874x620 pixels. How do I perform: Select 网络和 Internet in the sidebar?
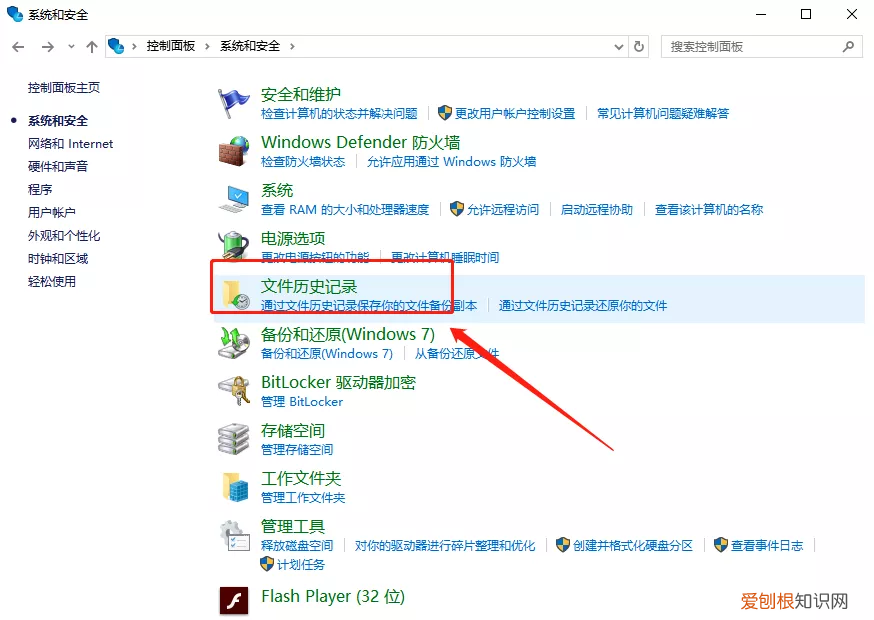(70, 143)
